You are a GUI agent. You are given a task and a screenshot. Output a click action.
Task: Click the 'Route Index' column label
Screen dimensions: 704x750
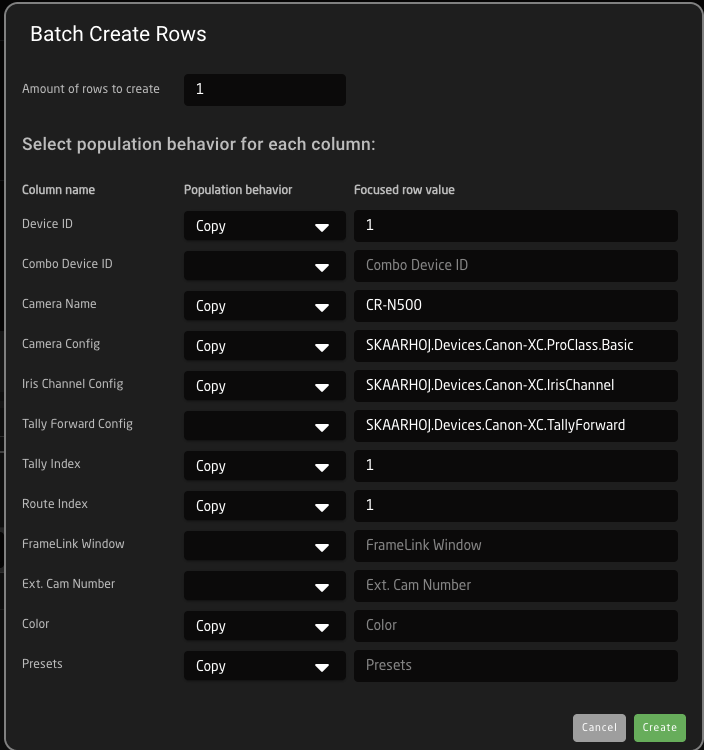(x=55, y=504)
